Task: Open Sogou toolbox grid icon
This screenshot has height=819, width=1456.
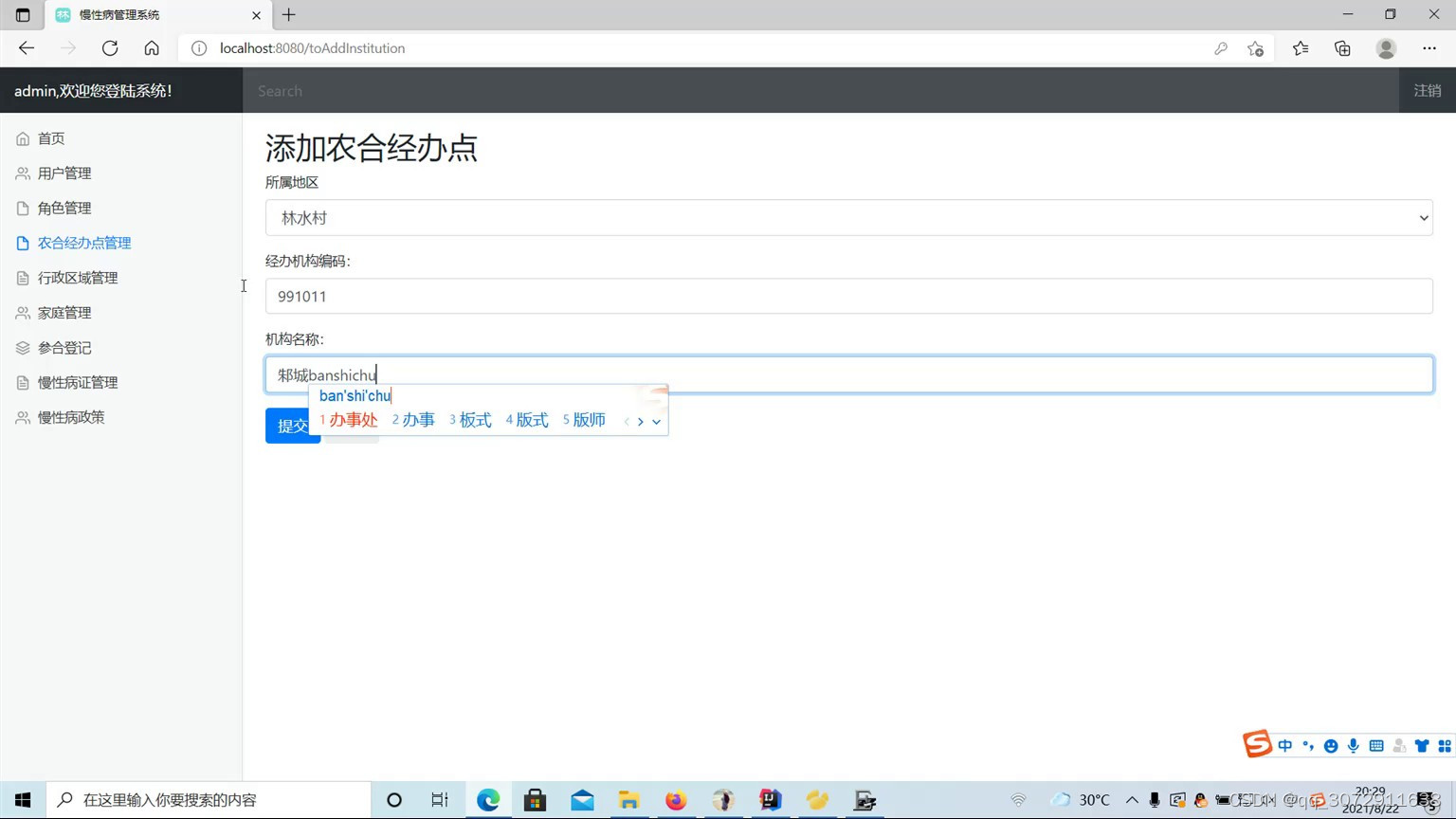Action: coord(1445,746)
